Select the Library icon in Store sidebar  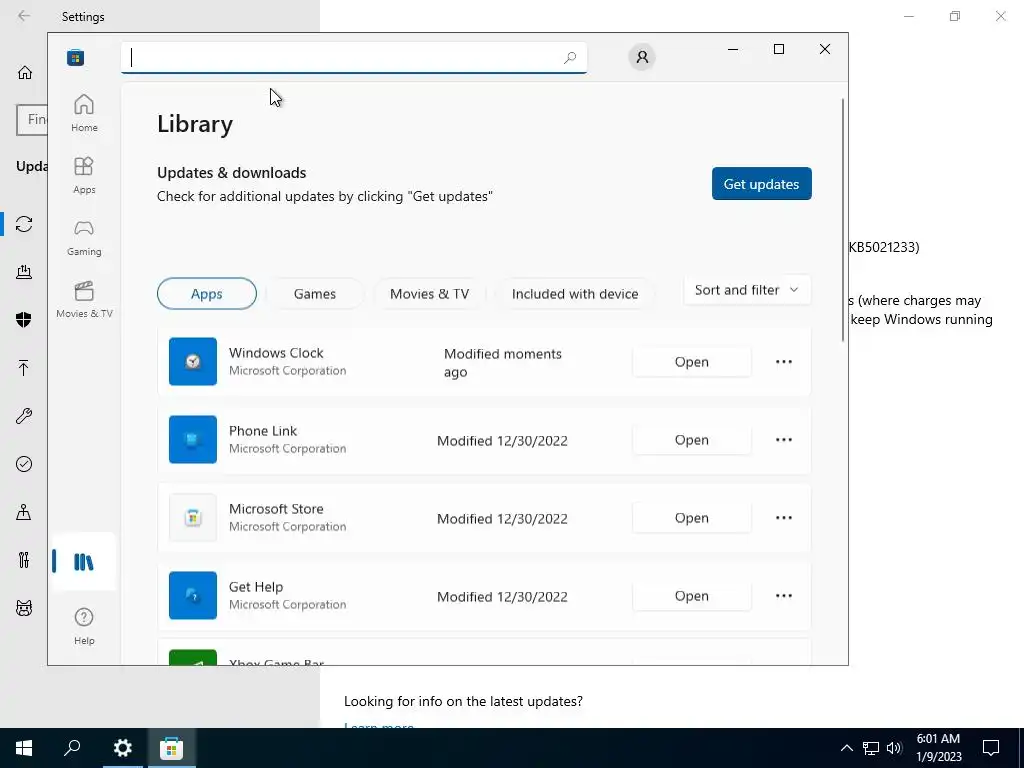pyautogui.click(x=84, y=562)
